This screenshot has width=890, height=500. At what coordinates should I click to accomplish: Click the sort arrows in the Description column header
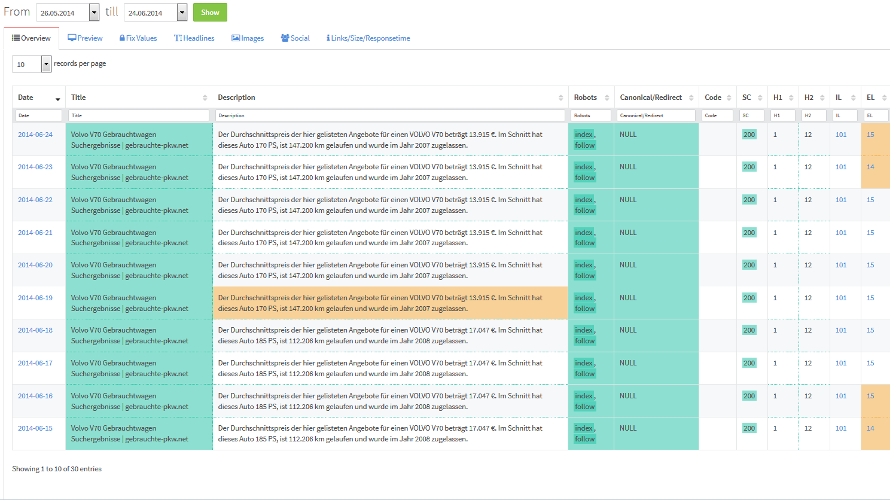[x=561, y=98]
